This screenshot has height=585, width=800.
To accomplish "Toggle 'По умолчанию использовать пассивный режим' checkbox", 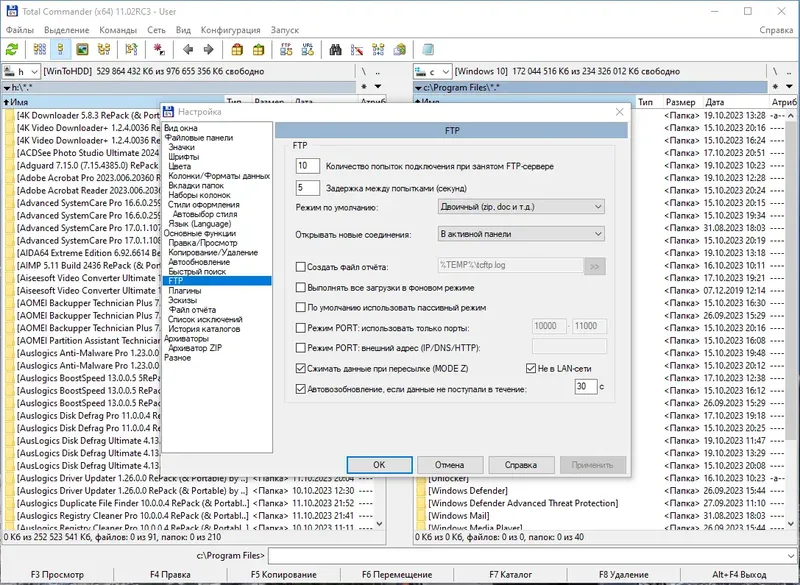I will pyautogui.click(x=301, y=308).
